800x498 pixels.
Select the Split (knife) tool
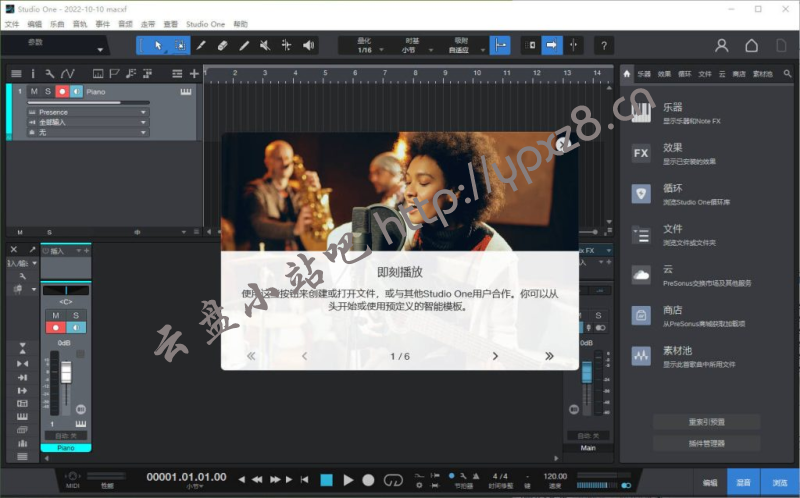pyautogui.click(x=201, y=45)
